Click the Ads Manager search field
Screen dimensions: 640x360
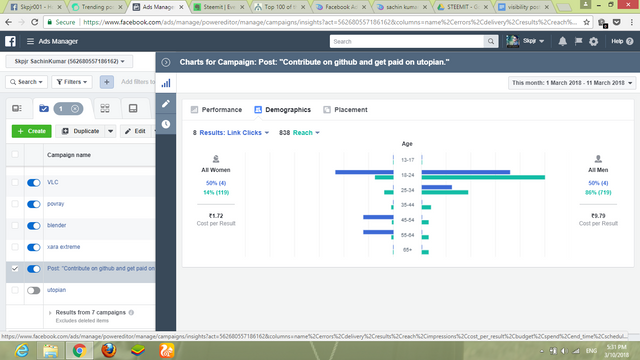[407, 41]
